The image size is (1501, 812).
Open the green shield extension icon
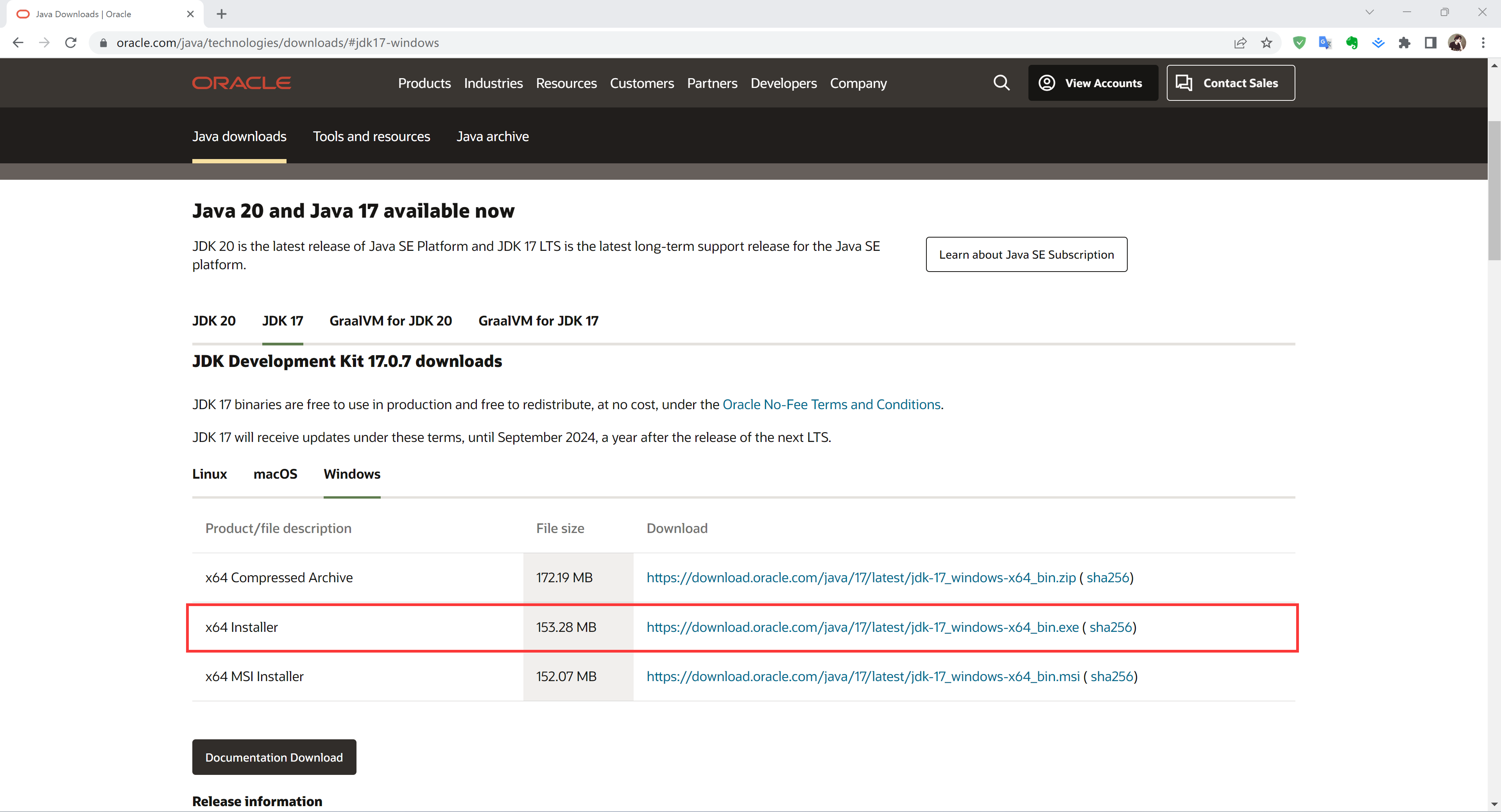click(x=1299, y=43)
